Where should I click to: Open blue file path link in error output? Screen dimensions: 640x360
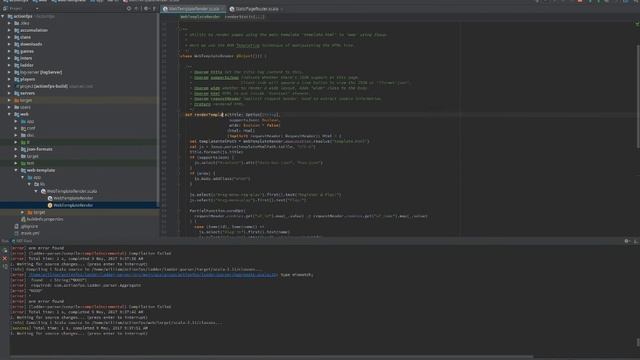[153, 275]
